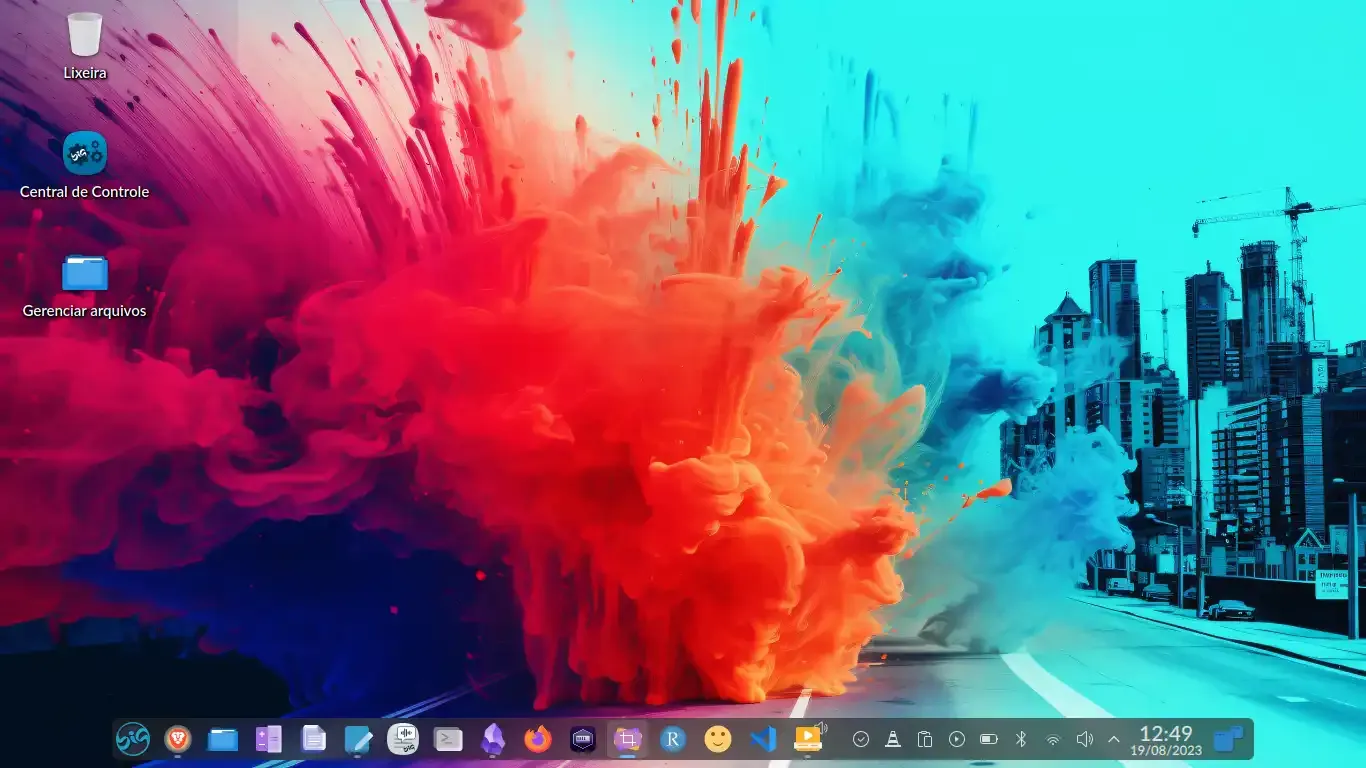1366x768 pixels.
Task: Select the Central de Controle desktop icon
Action: click(85, 165)
